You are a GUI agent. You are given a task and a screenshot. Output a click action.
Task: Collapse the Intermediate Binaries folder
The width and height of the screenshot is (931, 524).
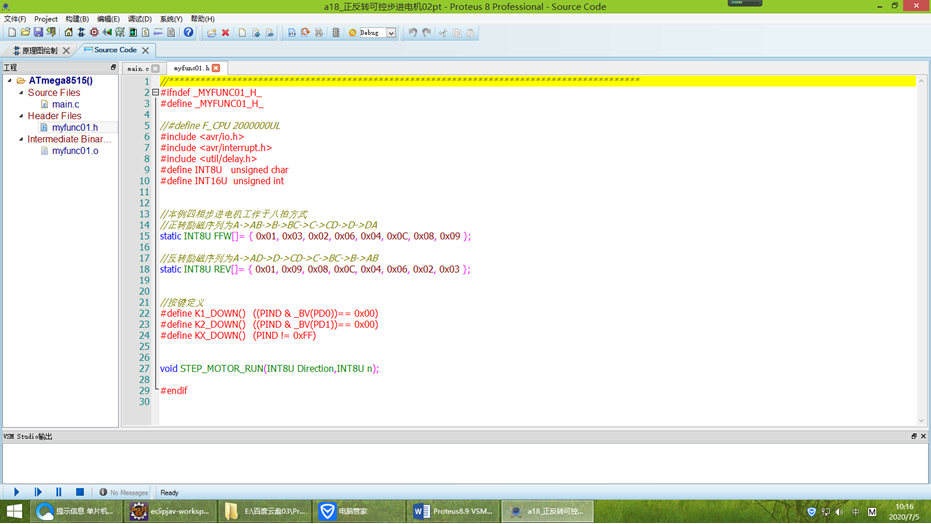pos(21,139)
